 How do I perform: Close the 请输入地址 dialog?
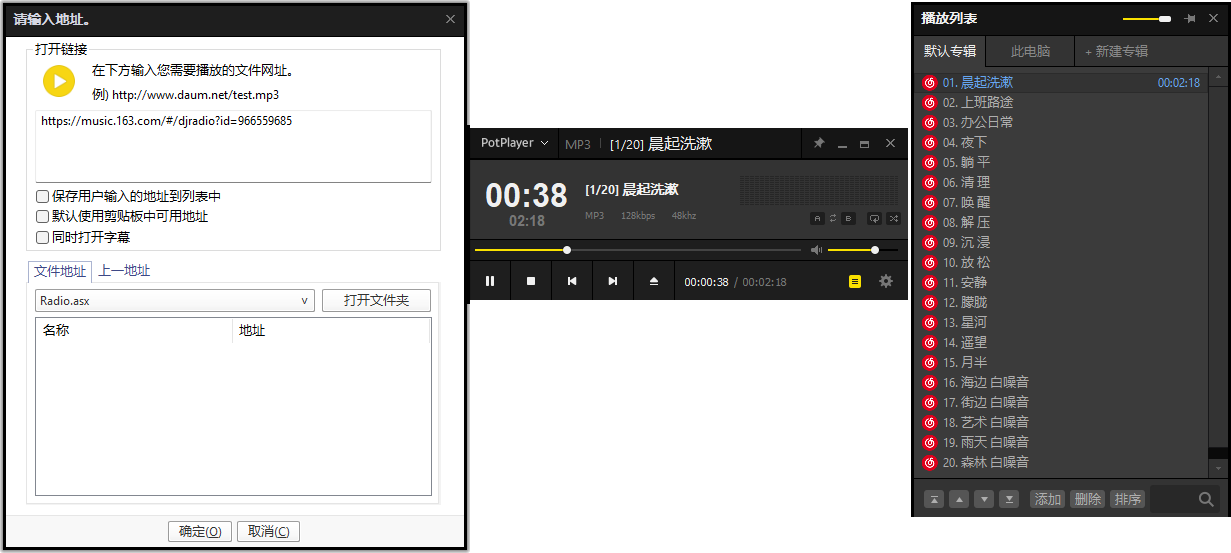click(450, 19)
